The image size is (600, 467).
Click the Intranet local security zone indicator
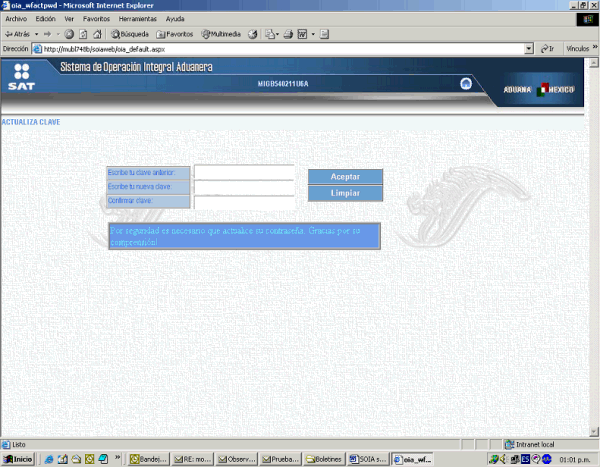point(530,444)
